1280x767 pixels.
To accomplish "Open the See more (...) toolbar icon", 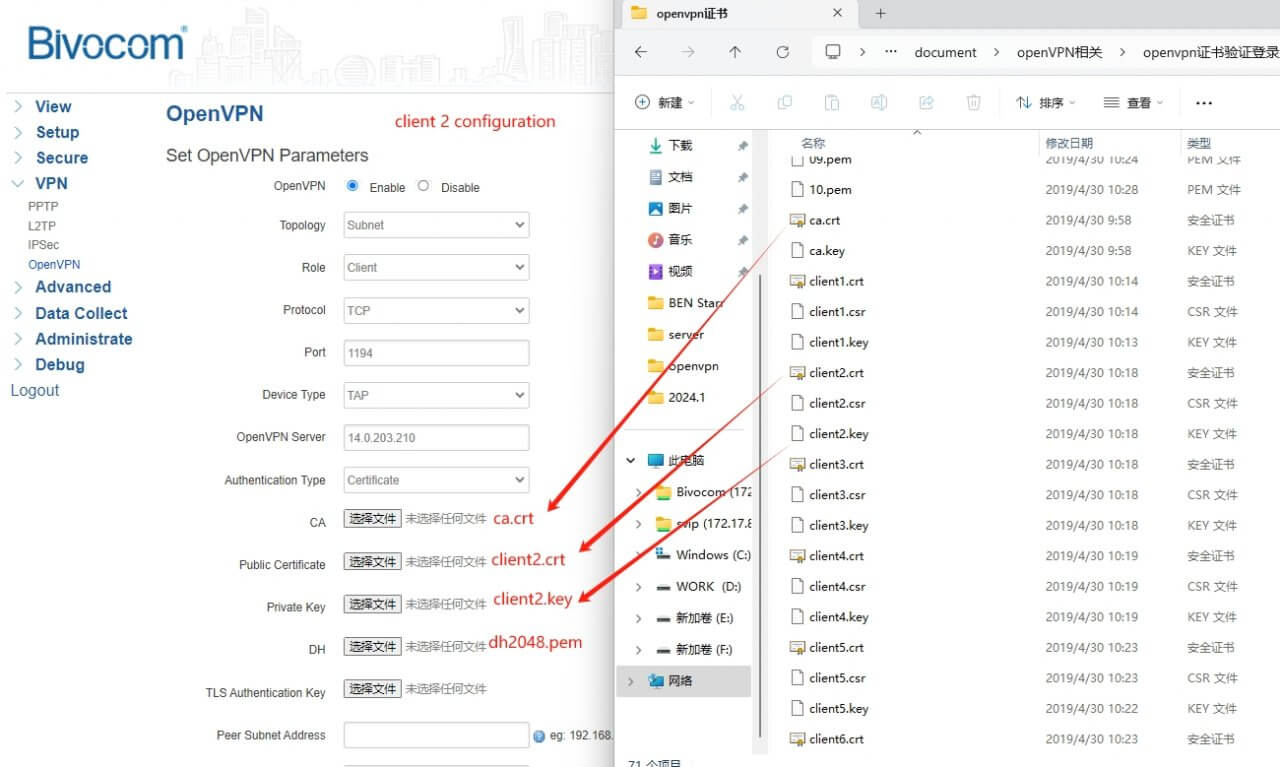I will tap(1204, 102).
